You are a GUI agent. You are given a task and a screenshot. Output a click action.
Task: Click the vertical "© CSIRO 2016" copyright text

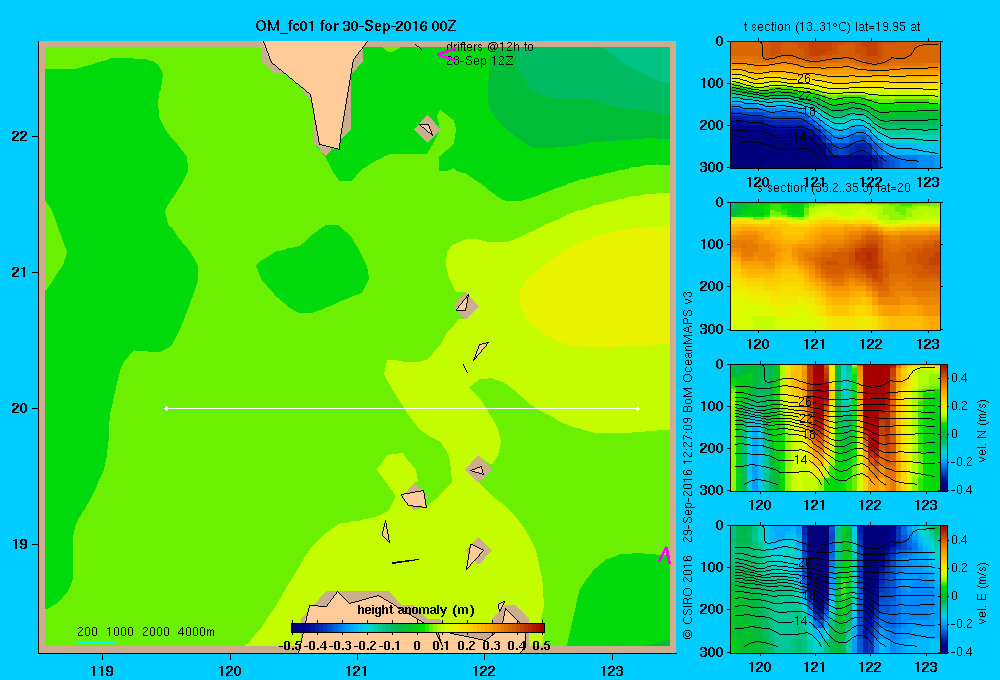(688, 597)
